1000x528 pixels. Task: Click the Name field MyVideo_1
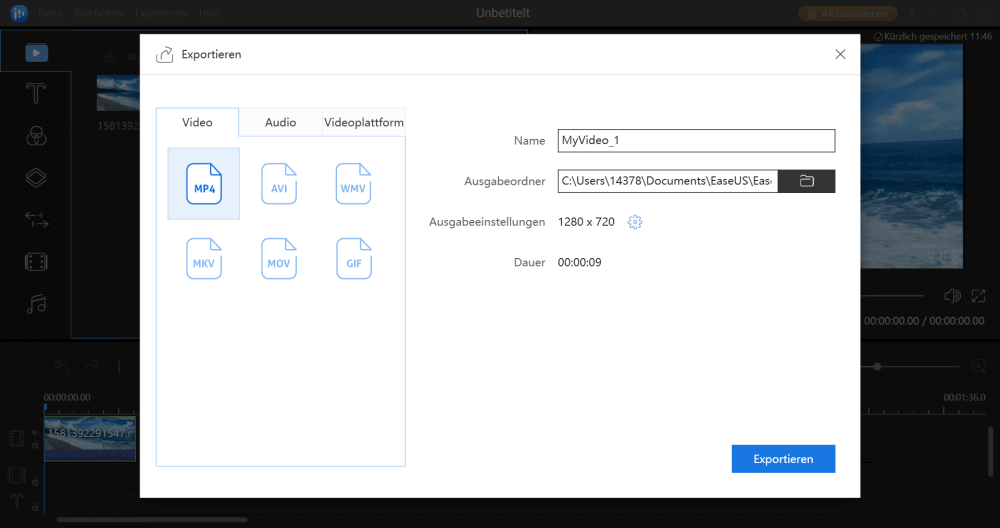click(695, 141)
